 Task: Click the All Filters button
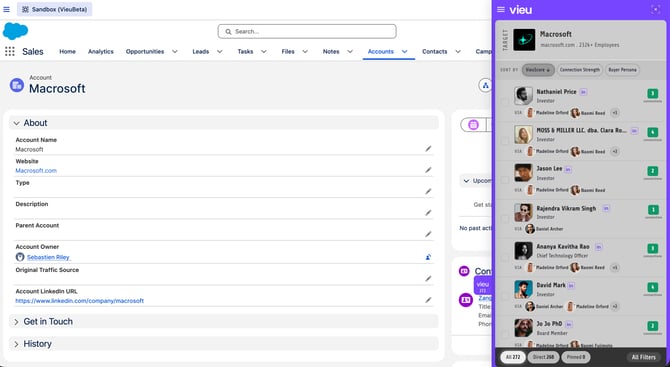point(644,357)
